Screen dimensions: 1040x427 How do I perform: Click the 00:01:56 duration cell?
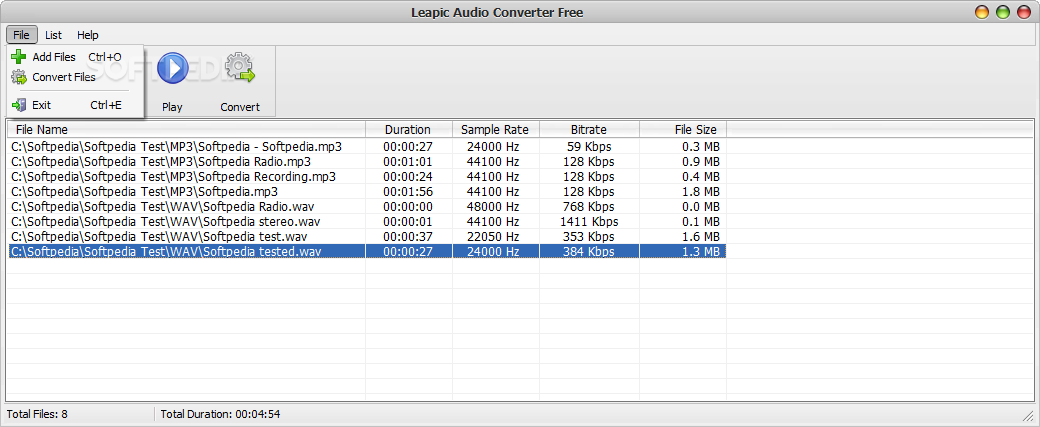pyautogui.click(x=408, y=192)
